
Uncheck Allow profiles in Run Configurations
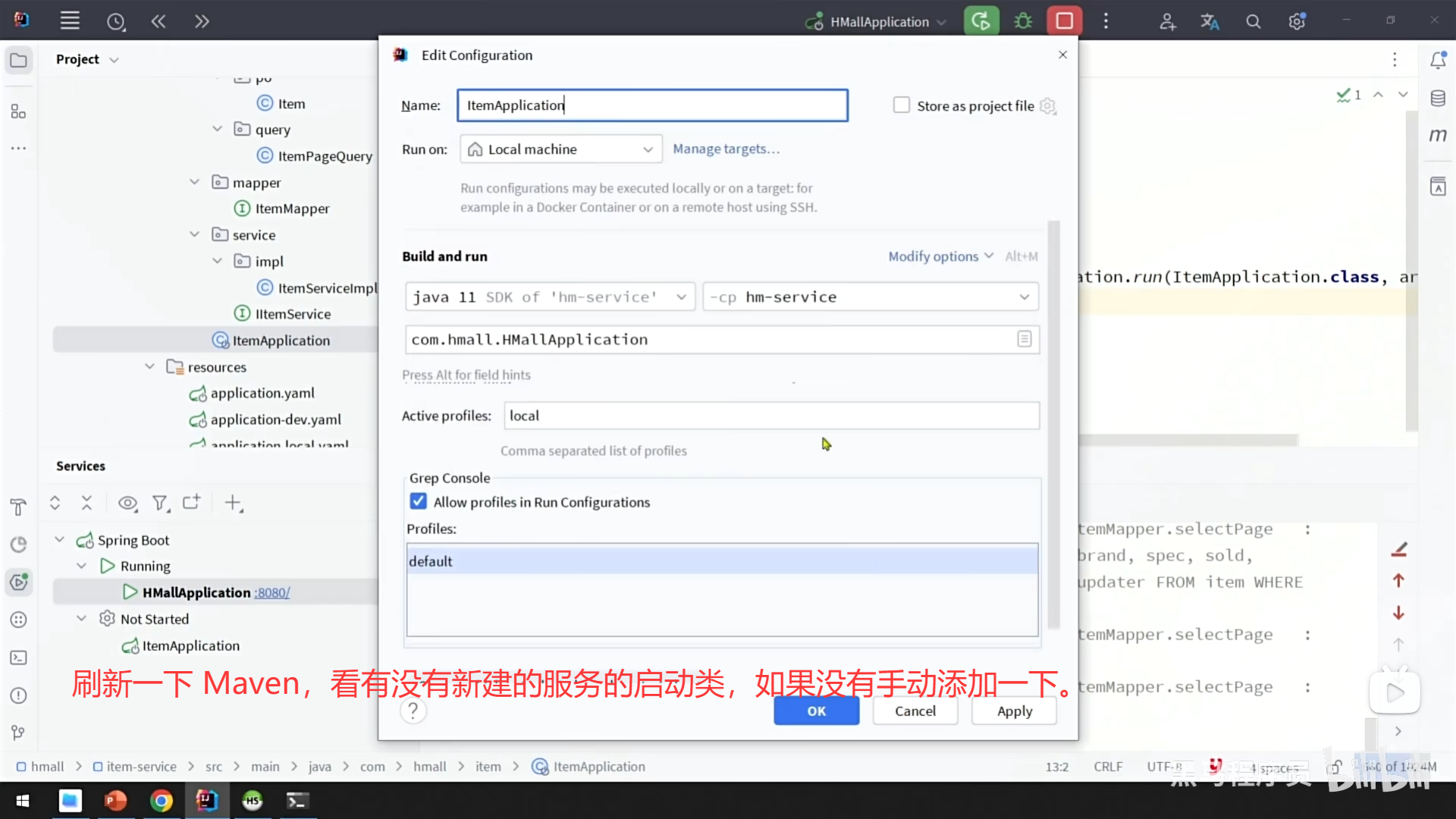[419, 501]
